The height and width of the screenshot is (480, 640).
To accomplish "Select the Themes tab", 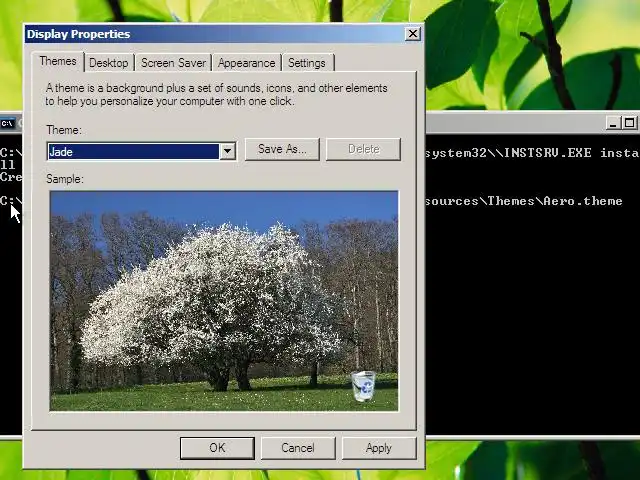I will pos(58,61).
